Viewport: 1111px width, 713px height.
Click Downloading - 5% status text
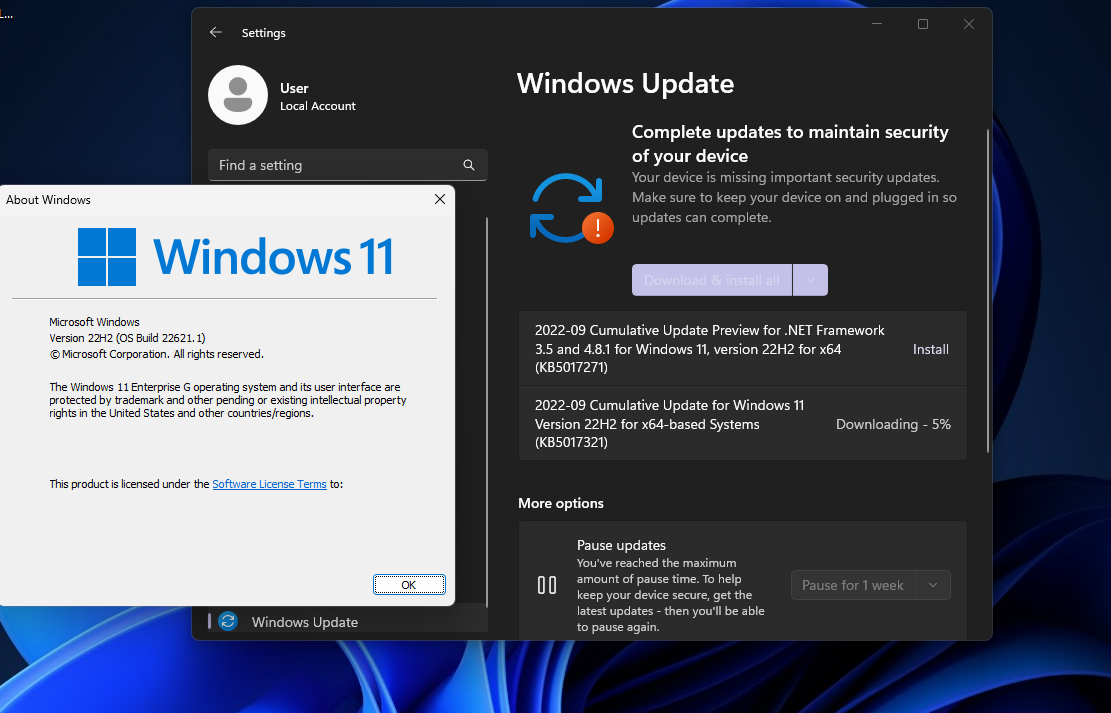pos(893,425)
